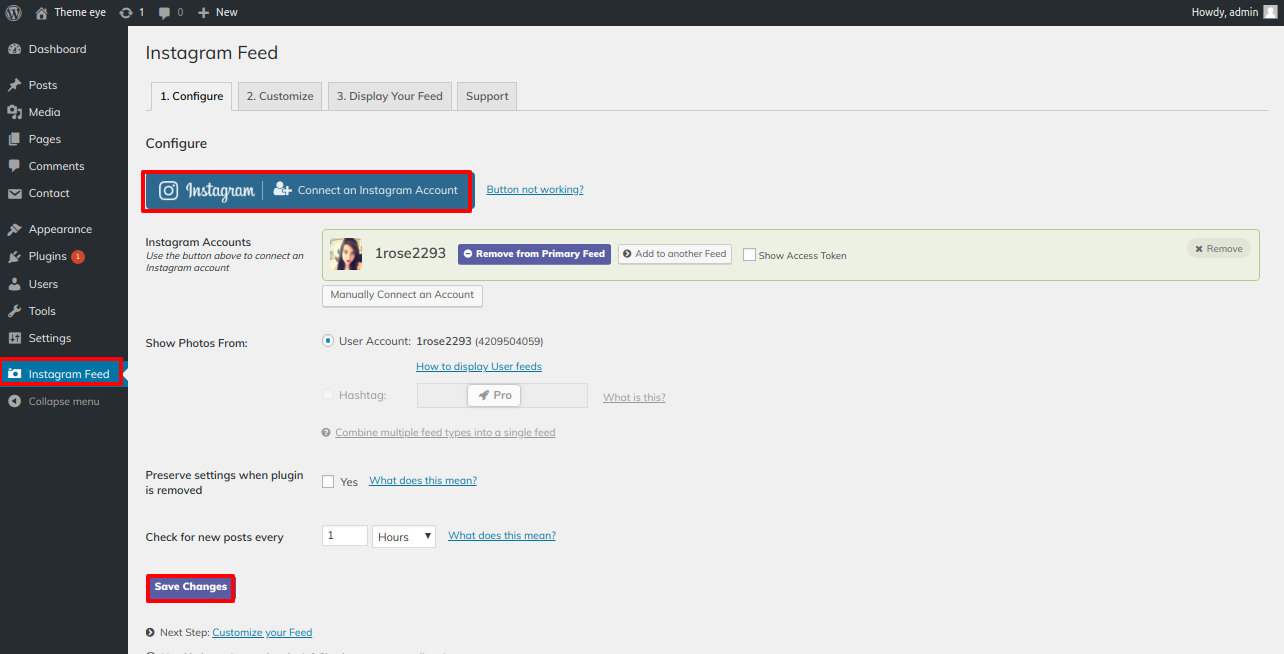
Task: Click What is this link beside Hashtag
Action: pos(634,398)
